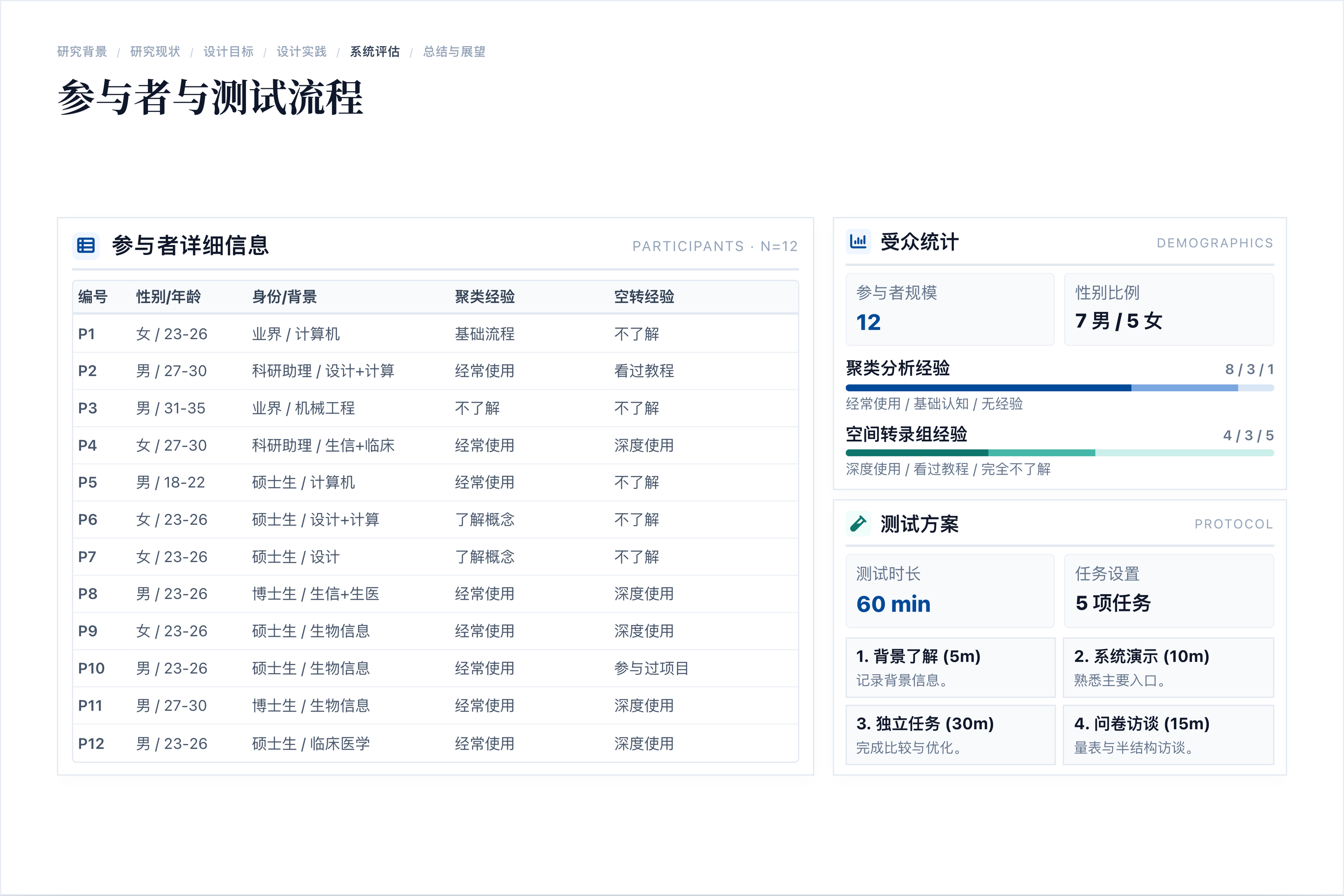Click 参与过项目 in row P10
This screenshot has height=896, width=1344.
coord(651,668)
